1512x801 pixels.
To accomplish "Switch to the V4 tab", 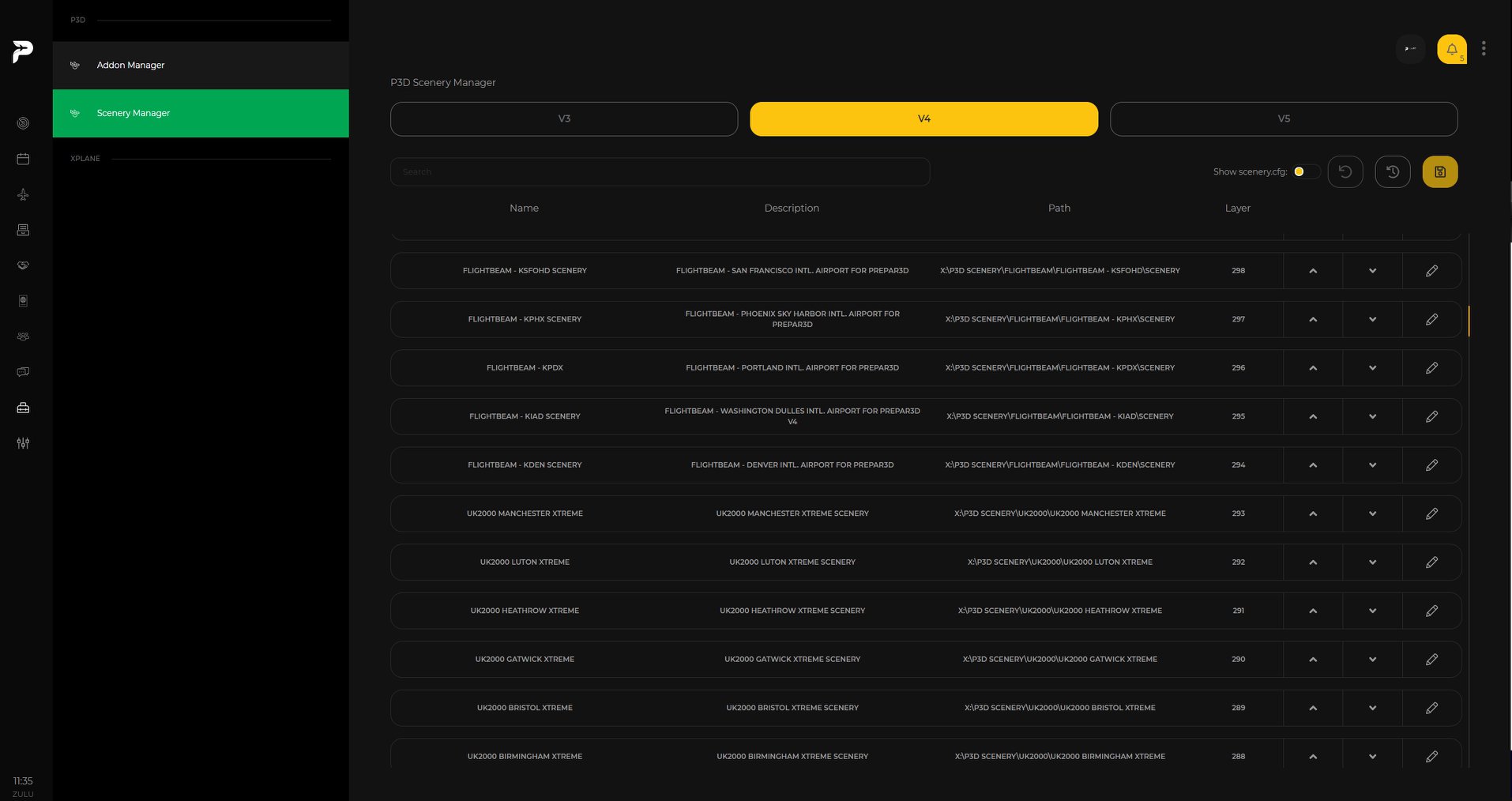I will [x=924, y=118].
